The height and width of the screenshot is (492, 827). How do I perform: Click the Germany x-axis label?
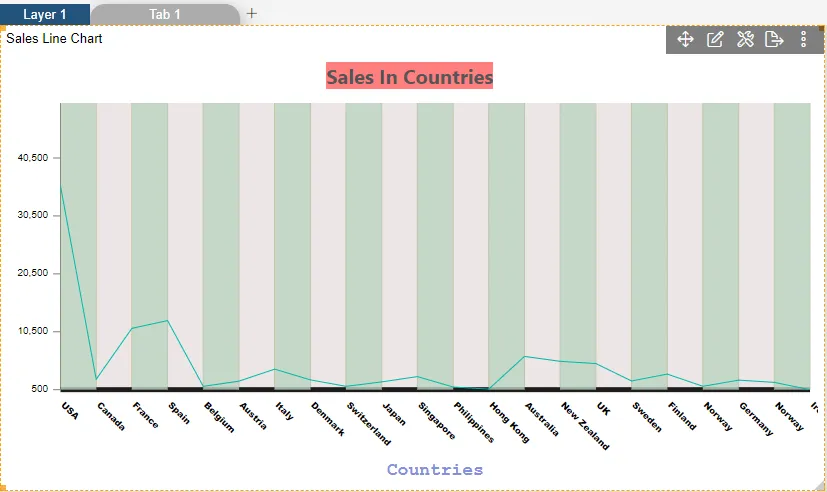(756, 419)
